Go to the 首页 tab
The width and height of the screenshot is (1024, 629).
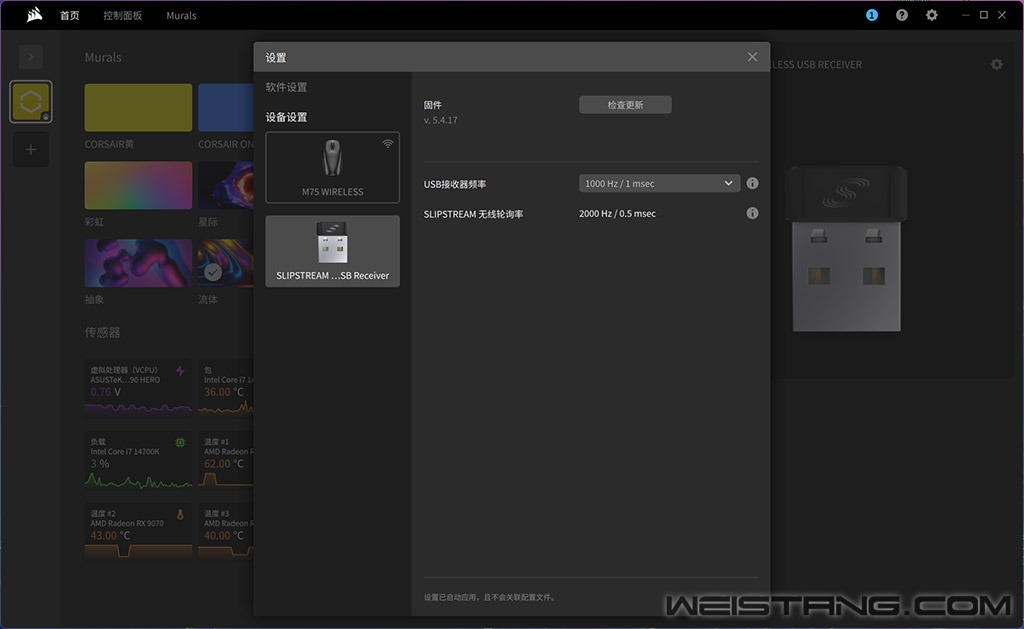tap(70, 15)
